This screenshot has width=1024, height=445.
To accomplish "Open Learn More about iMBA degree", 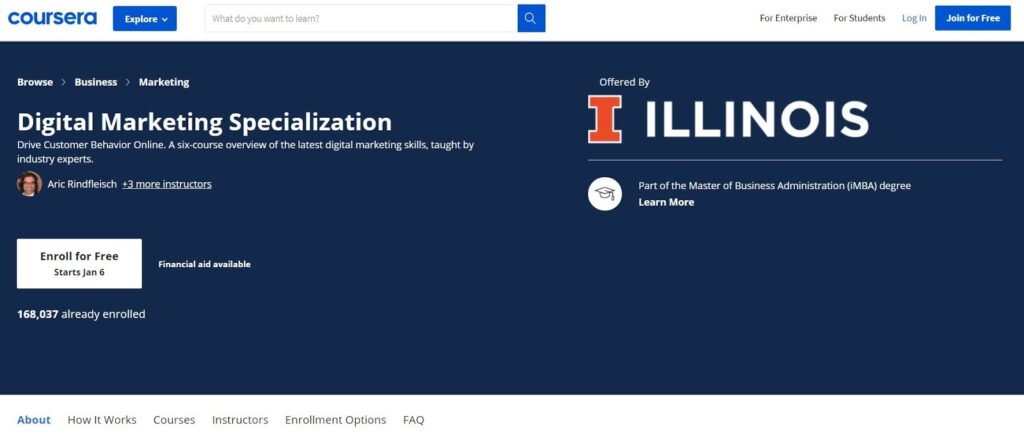I will click(x=666, y=203).
